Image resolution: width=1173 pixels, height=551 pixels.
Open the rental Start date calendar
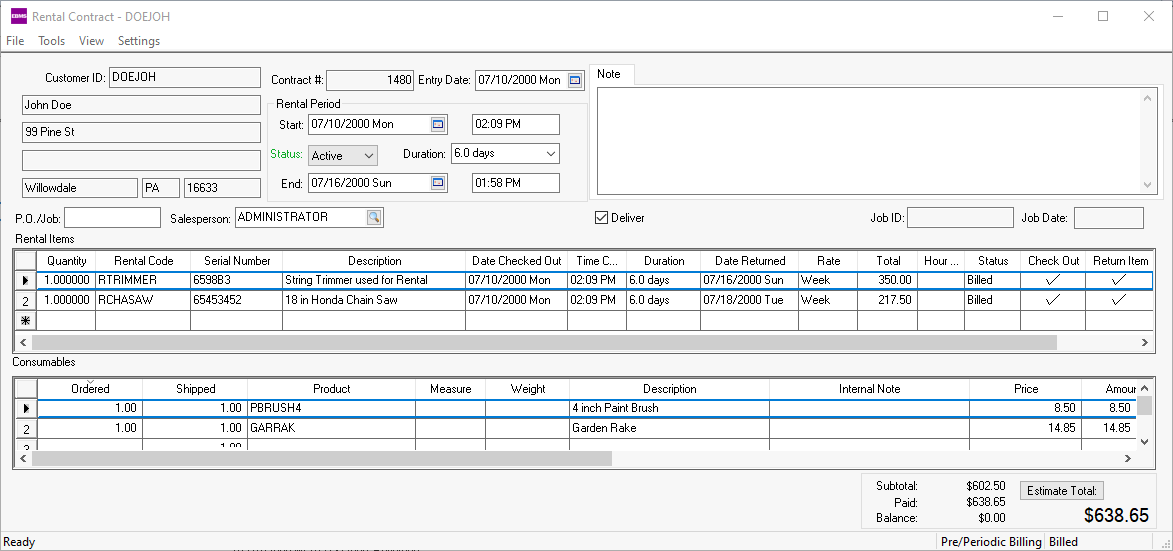pos(438,124)
